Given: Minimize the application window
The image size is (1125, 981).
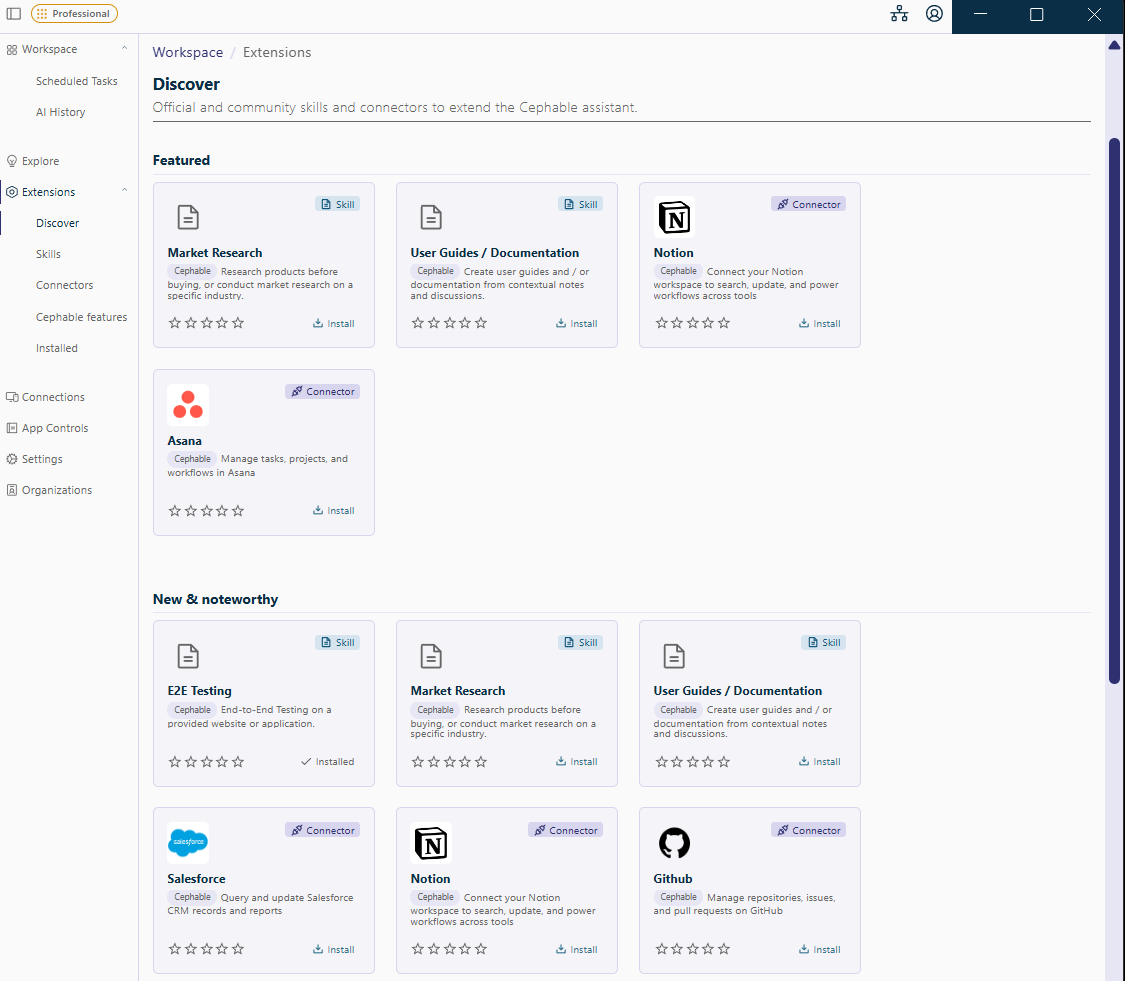Looking at the screenshot, I should point(980,14).
